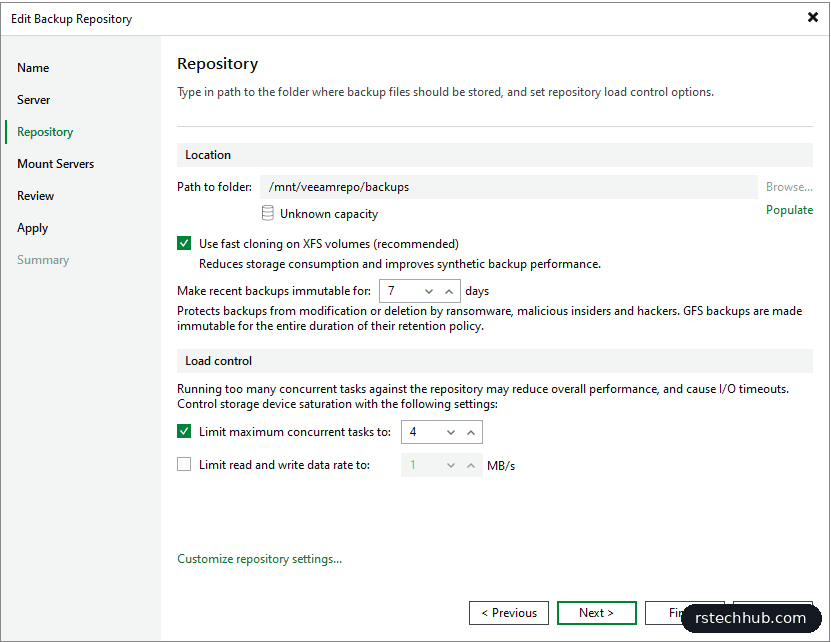This screenshot has width=831, height=642.
Task: Go to the Server step
Action: pos(33,100)
